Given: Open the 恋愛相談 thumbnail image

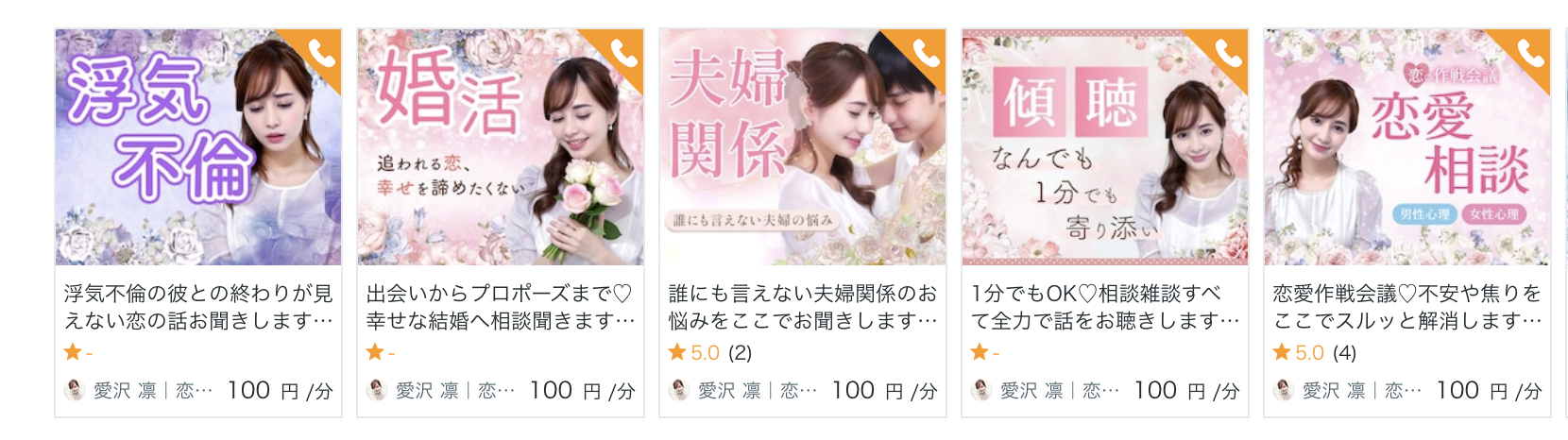Looking at the screenshot, I should coord(1407,147).
